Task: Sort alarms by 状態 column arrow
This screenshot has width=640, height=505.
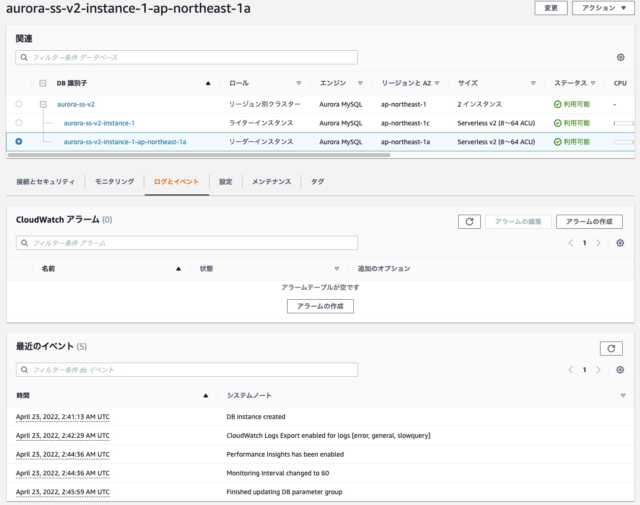Action: [337, 269]
